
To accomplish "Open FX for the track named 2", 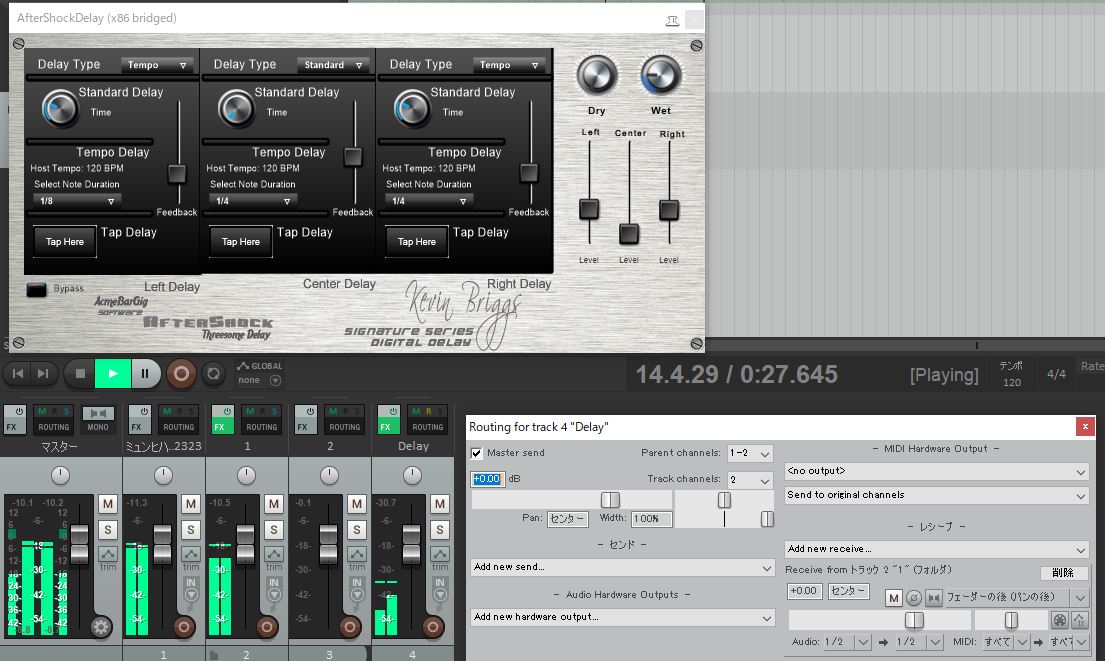I will (306, 419).
